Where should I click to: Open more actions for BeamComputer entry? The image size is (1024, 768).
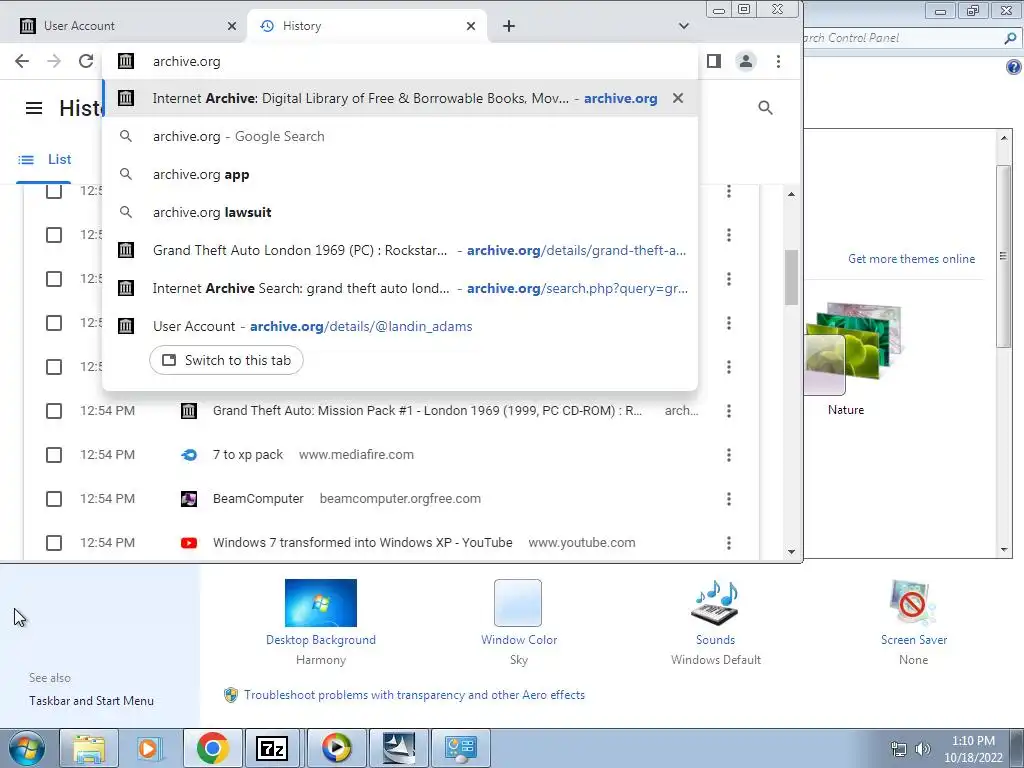(729, 499)
